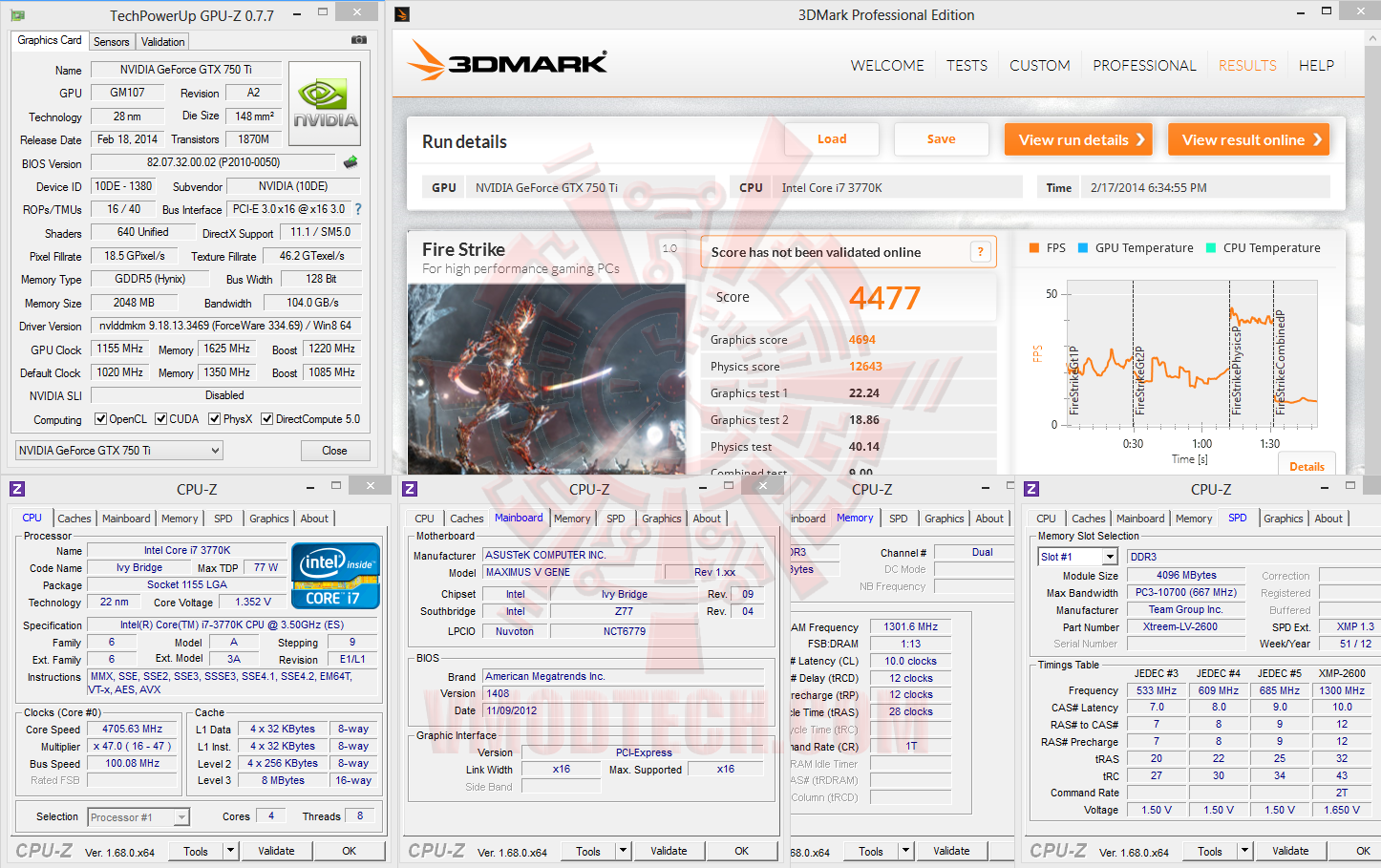Click the Driver Version field in GPU-Z
Screen dimensions: 1381x868
click(225, 326)
